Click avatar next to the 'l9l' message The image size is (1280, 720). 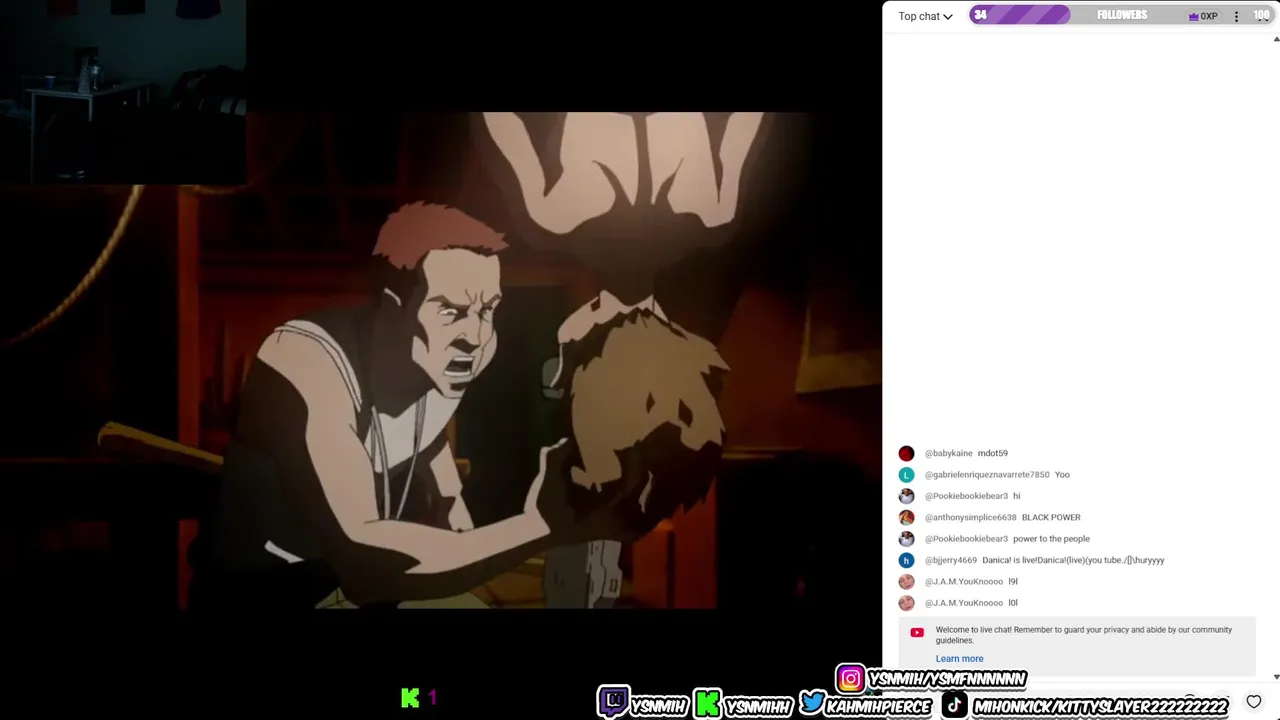[906, 581]
